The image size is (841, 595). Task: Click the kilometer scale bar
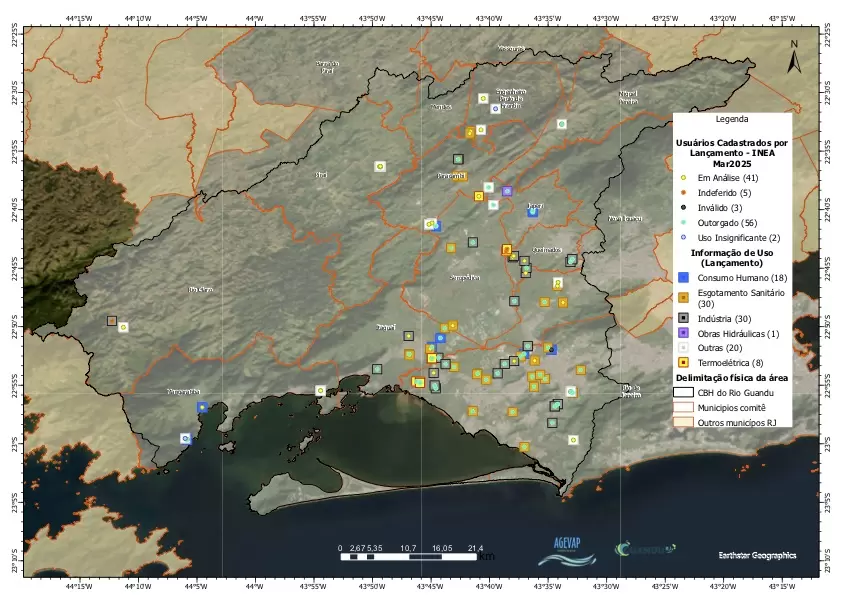tap(412, 556)
